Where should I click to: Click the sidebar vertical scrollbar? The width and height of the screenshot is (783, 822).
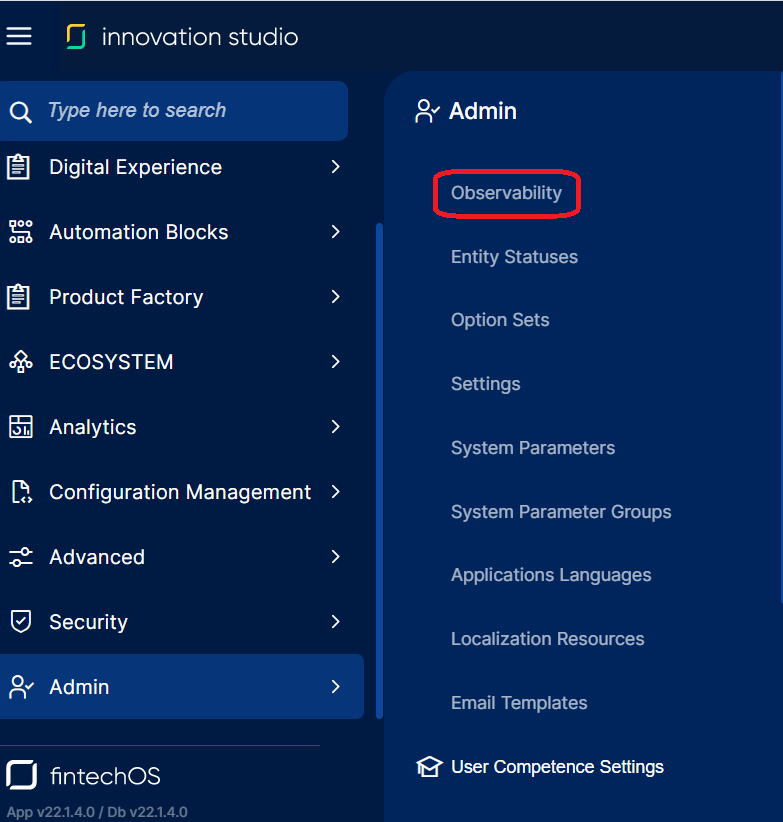coord(379,470)
